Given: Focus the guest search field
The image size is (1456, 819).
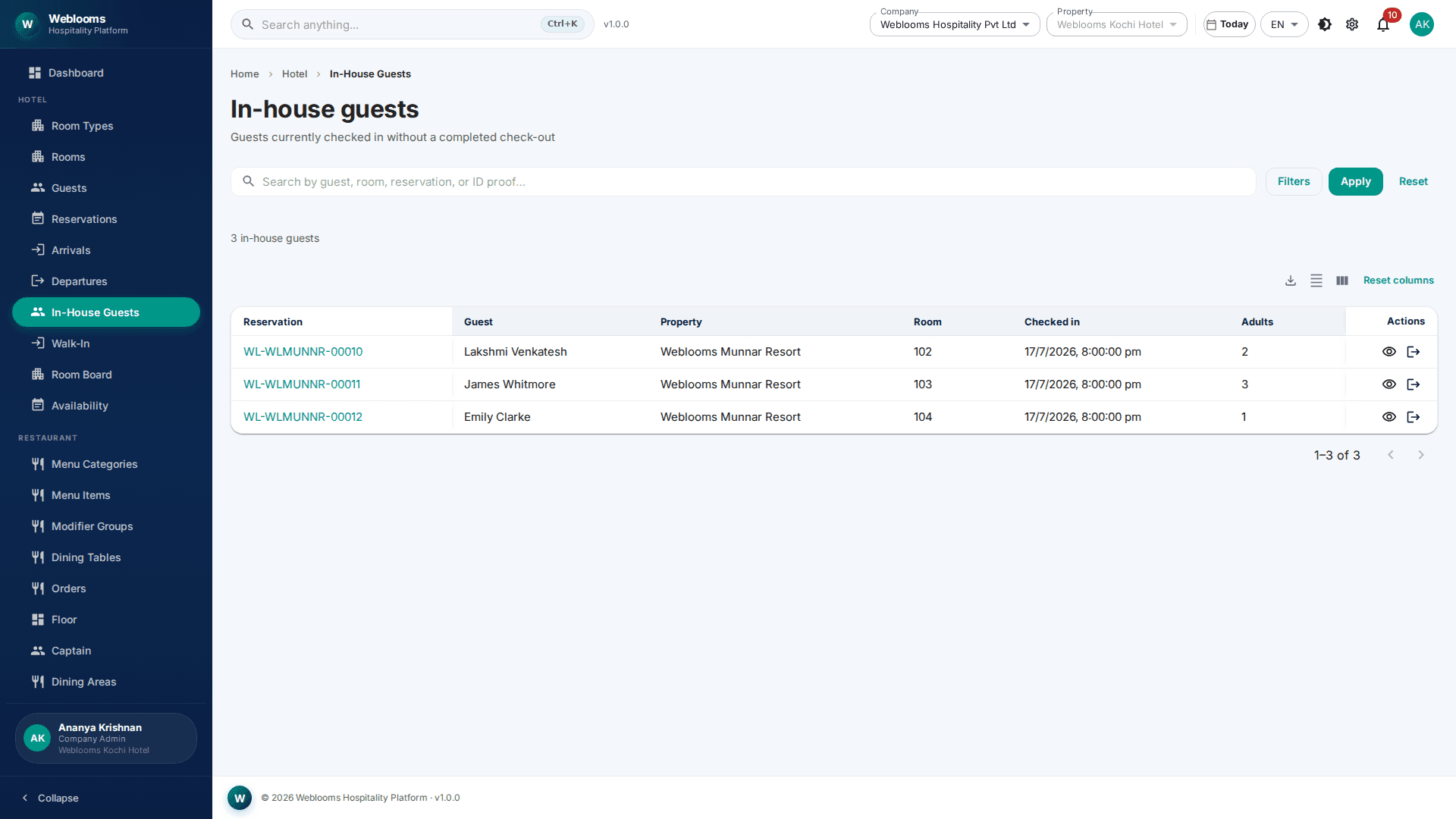Looking at the screenshot, I should pos(743,182).
